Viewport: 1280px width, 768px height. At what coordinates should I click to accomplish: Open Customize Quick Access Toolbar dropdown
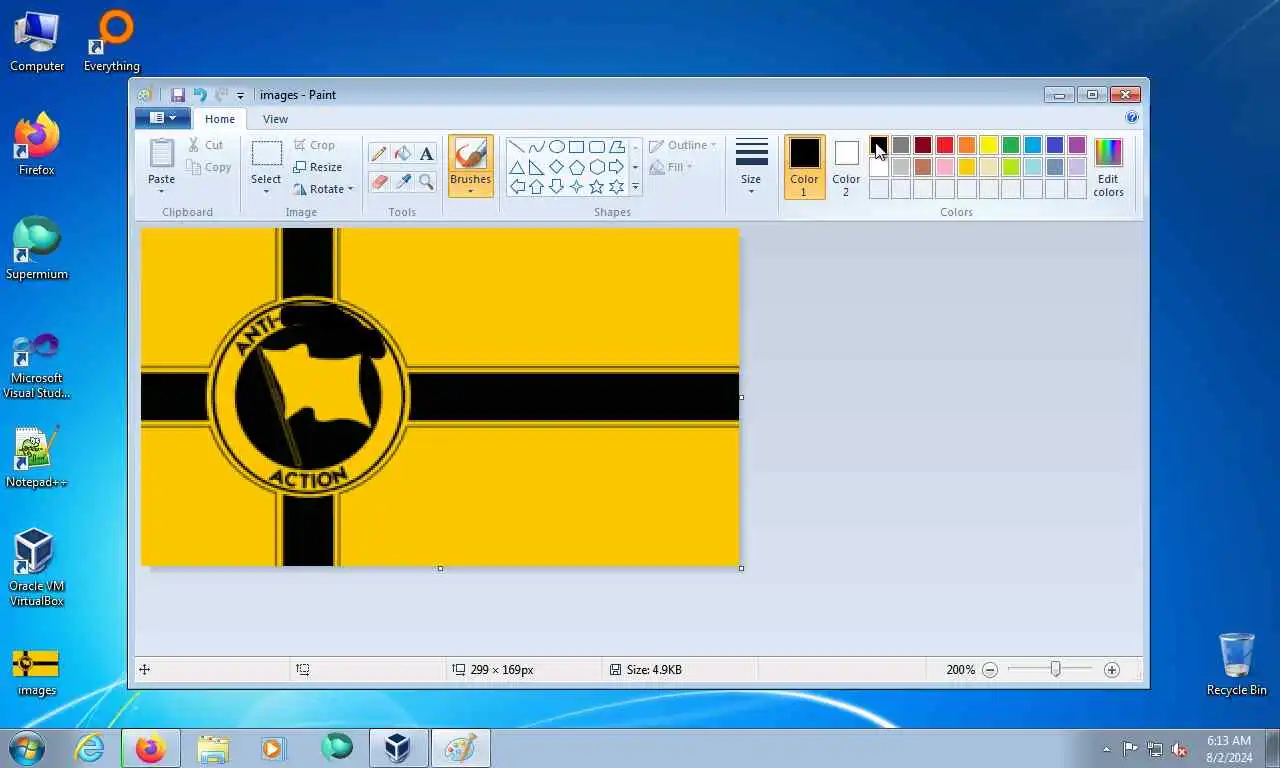click(241, 96)
